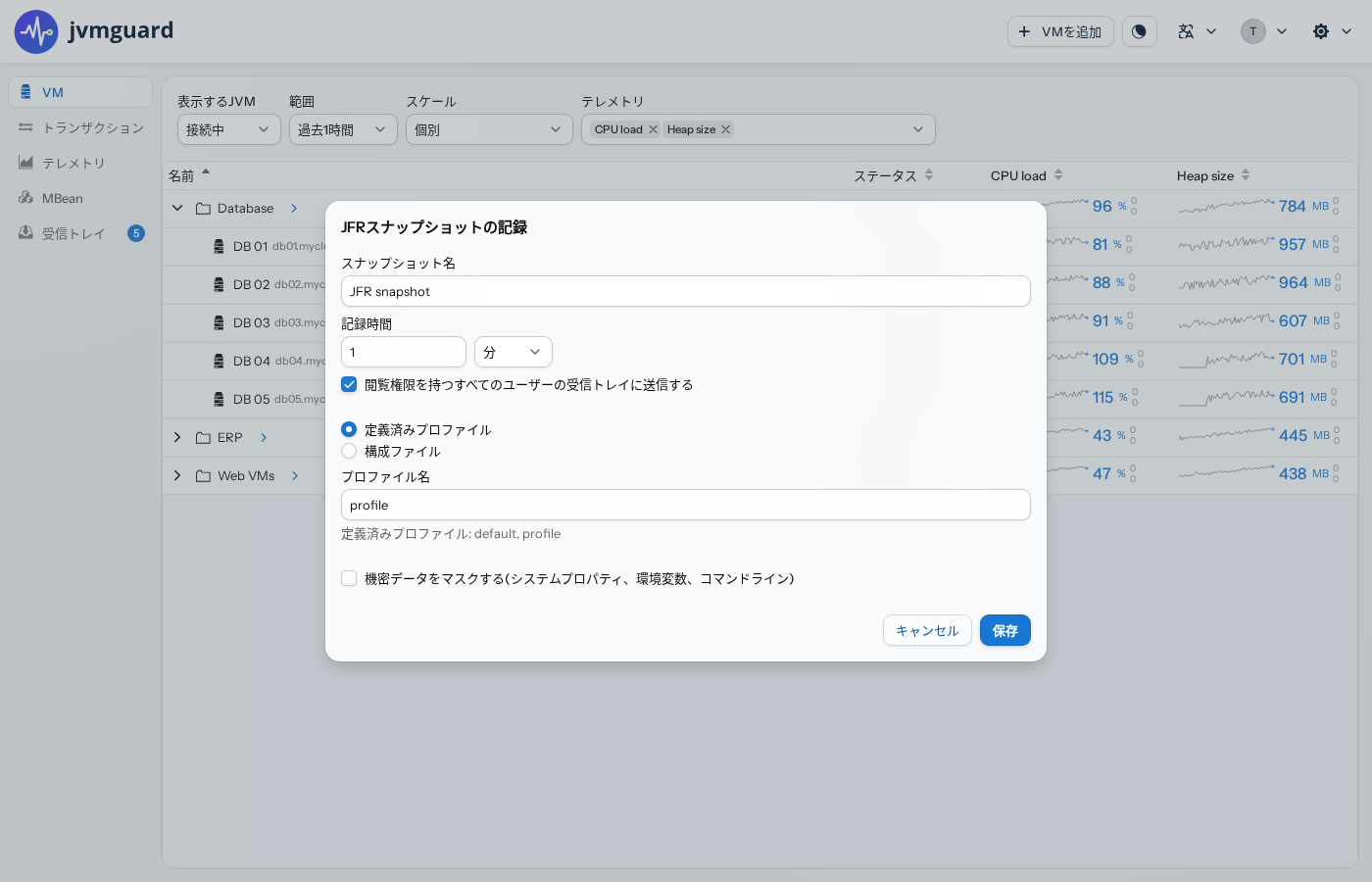Click the DB 04 server icon
Viewport: 1372px width, 882px height.
219,362
